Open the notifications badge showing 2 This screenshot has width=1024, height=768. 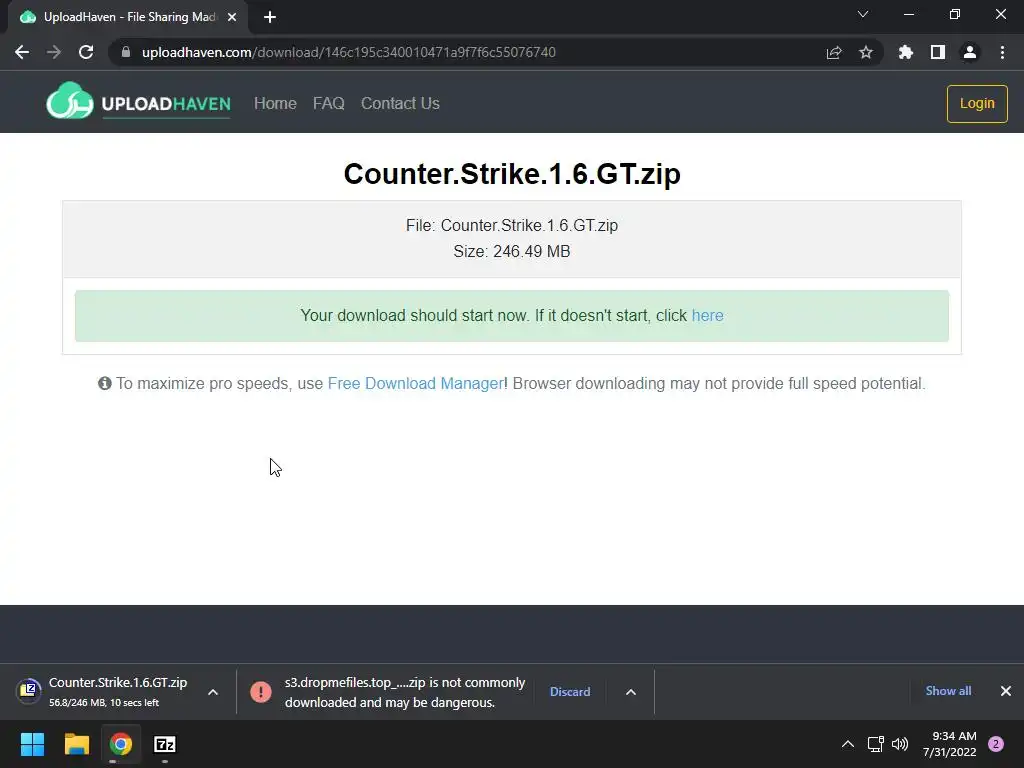[x=996, y=744]
